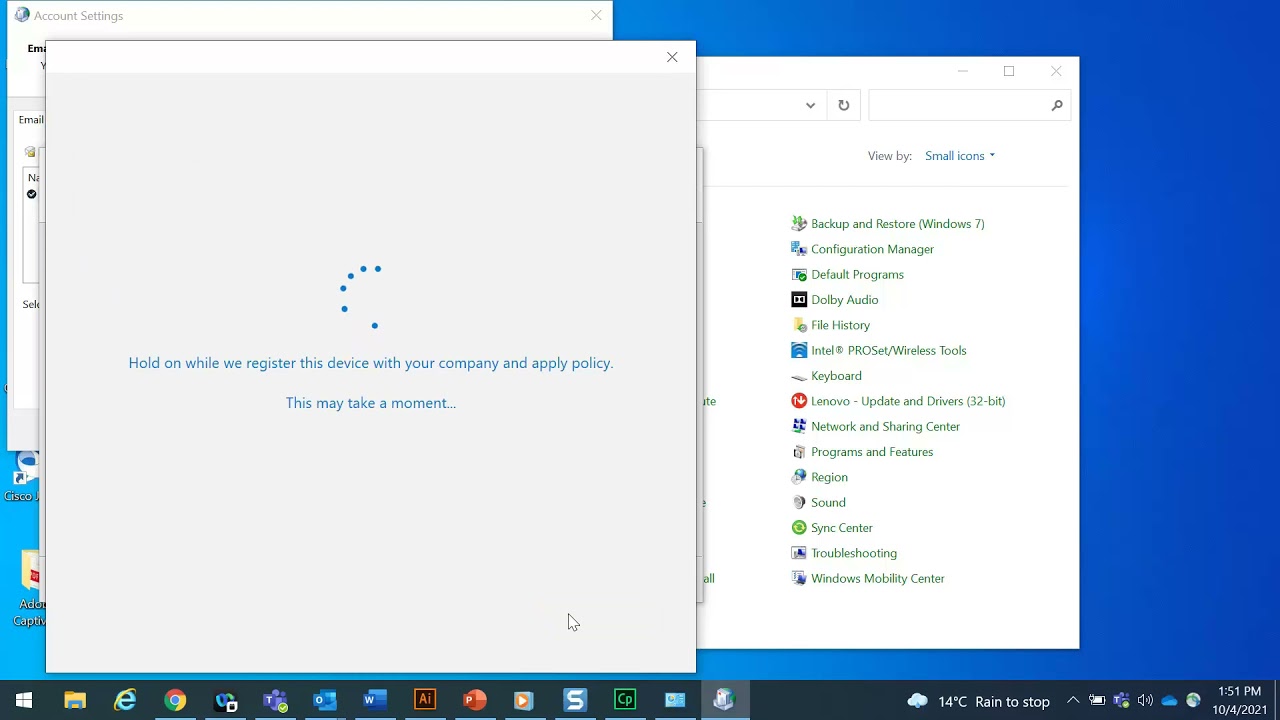Screen dimensions: 1280x720
Task: Open the Region globe icon
Action: [x=798, y=477]
